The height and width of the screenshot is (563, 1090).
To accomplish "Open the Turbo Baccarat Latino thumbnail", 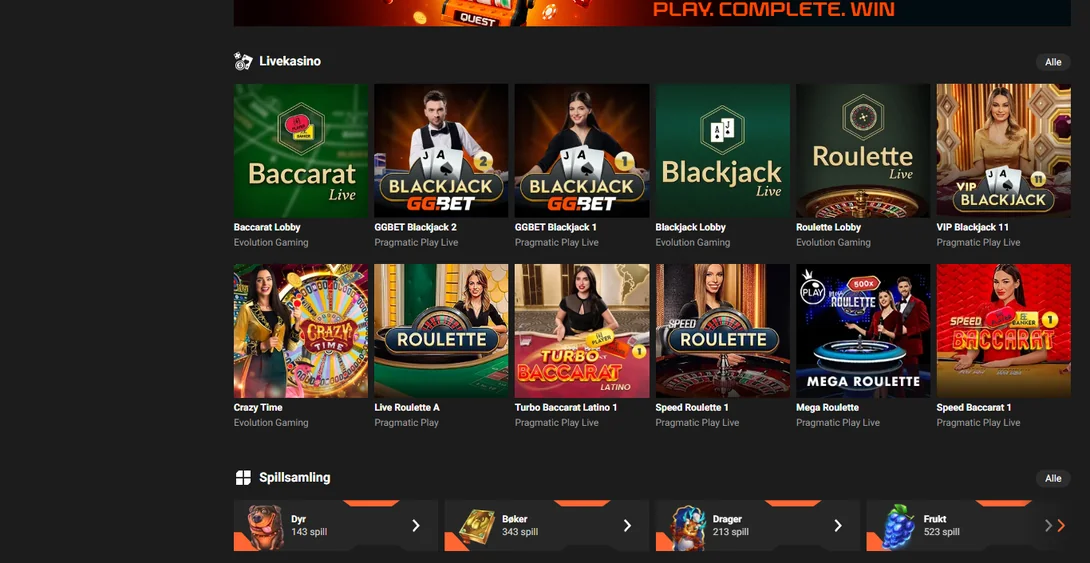I will pos(582,331).
